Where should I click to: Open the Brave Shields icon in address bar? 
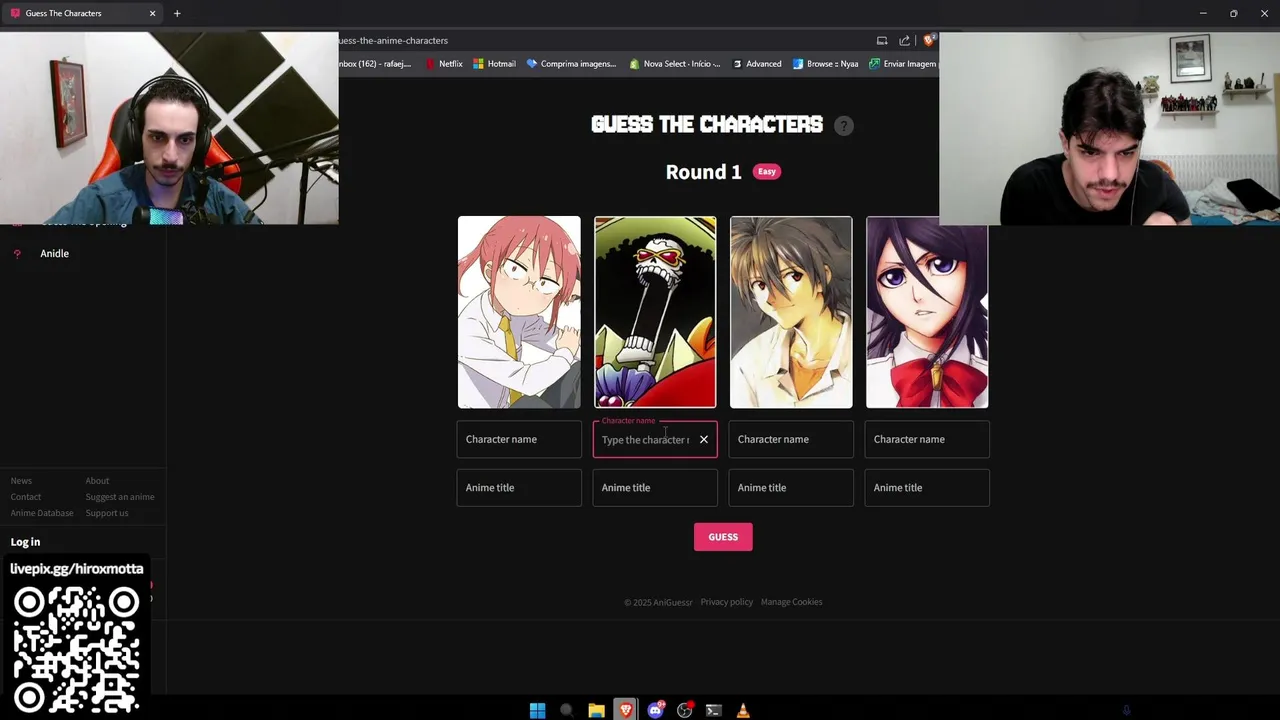pyautogui.click(x=929, y=41)
